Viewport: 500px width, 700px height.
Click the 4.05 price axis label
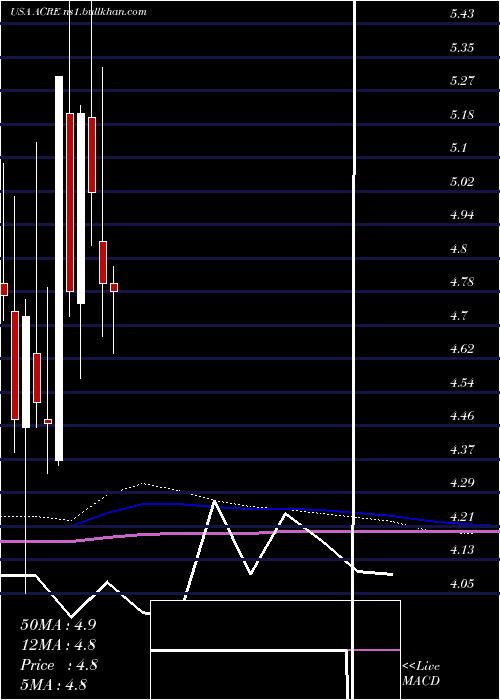(x=462, y=583)
